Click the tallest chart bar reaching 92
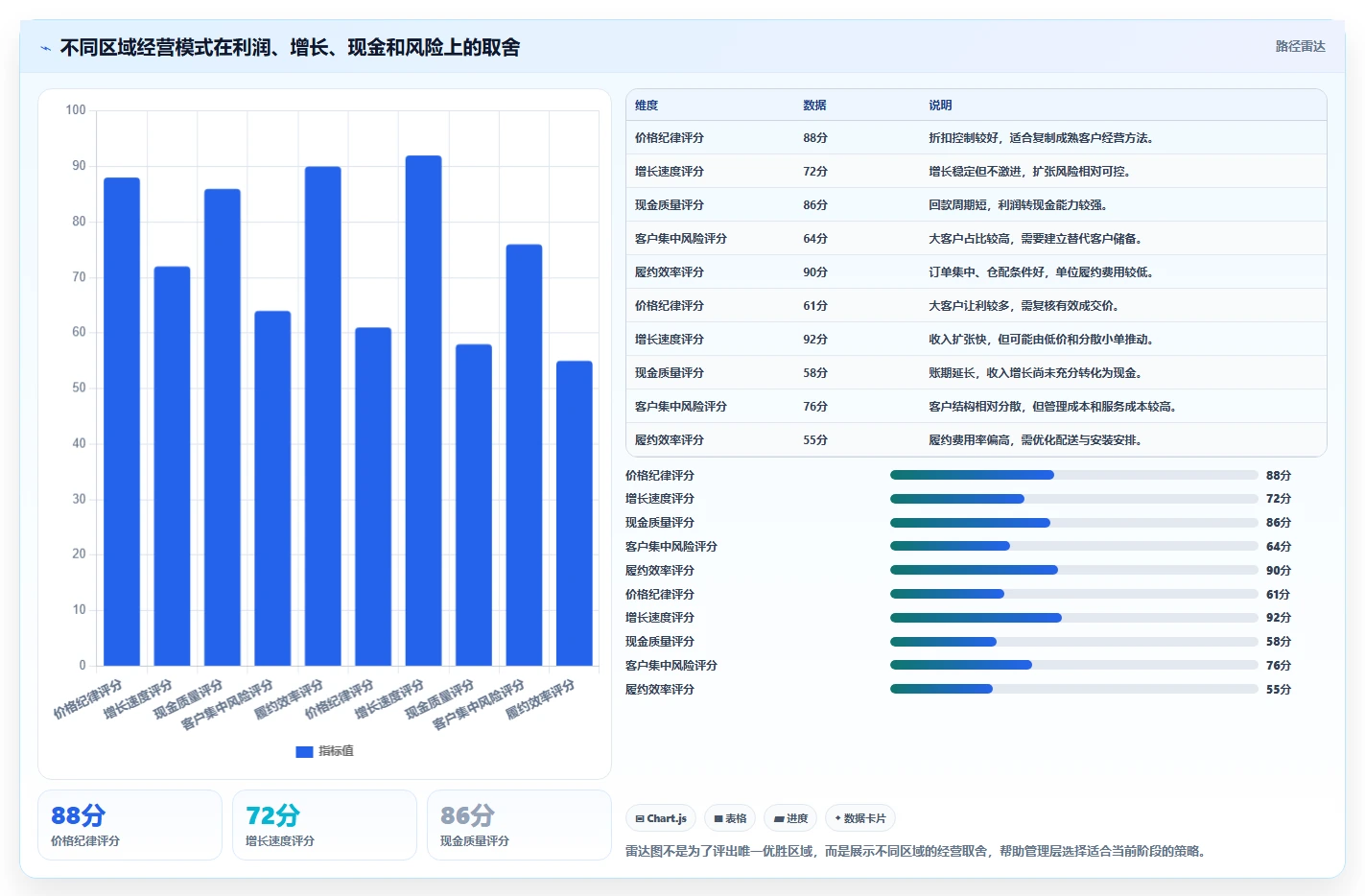The height and width of the screenshot is (896, 1365). [423, 411]
